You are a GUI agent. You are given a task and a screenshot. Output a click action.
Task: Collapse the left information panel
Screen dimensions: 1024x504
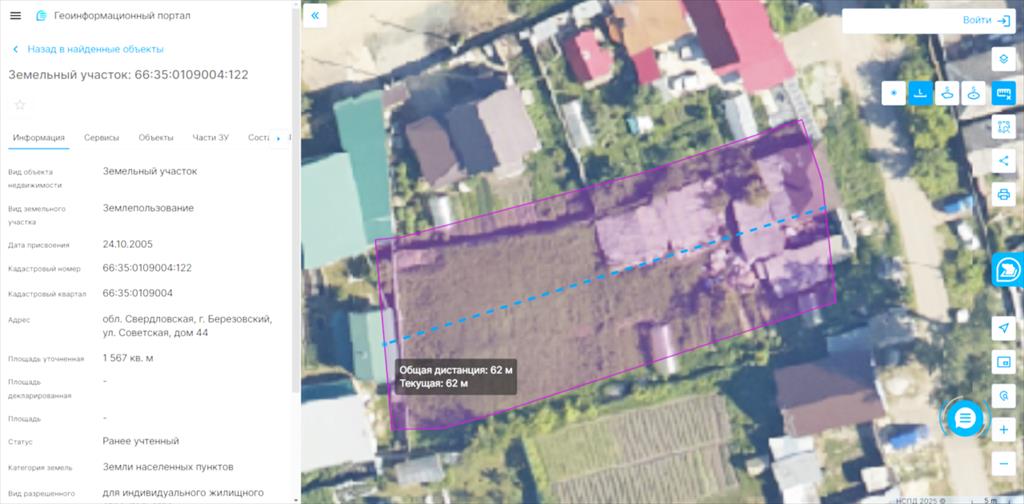click(315, 16)
